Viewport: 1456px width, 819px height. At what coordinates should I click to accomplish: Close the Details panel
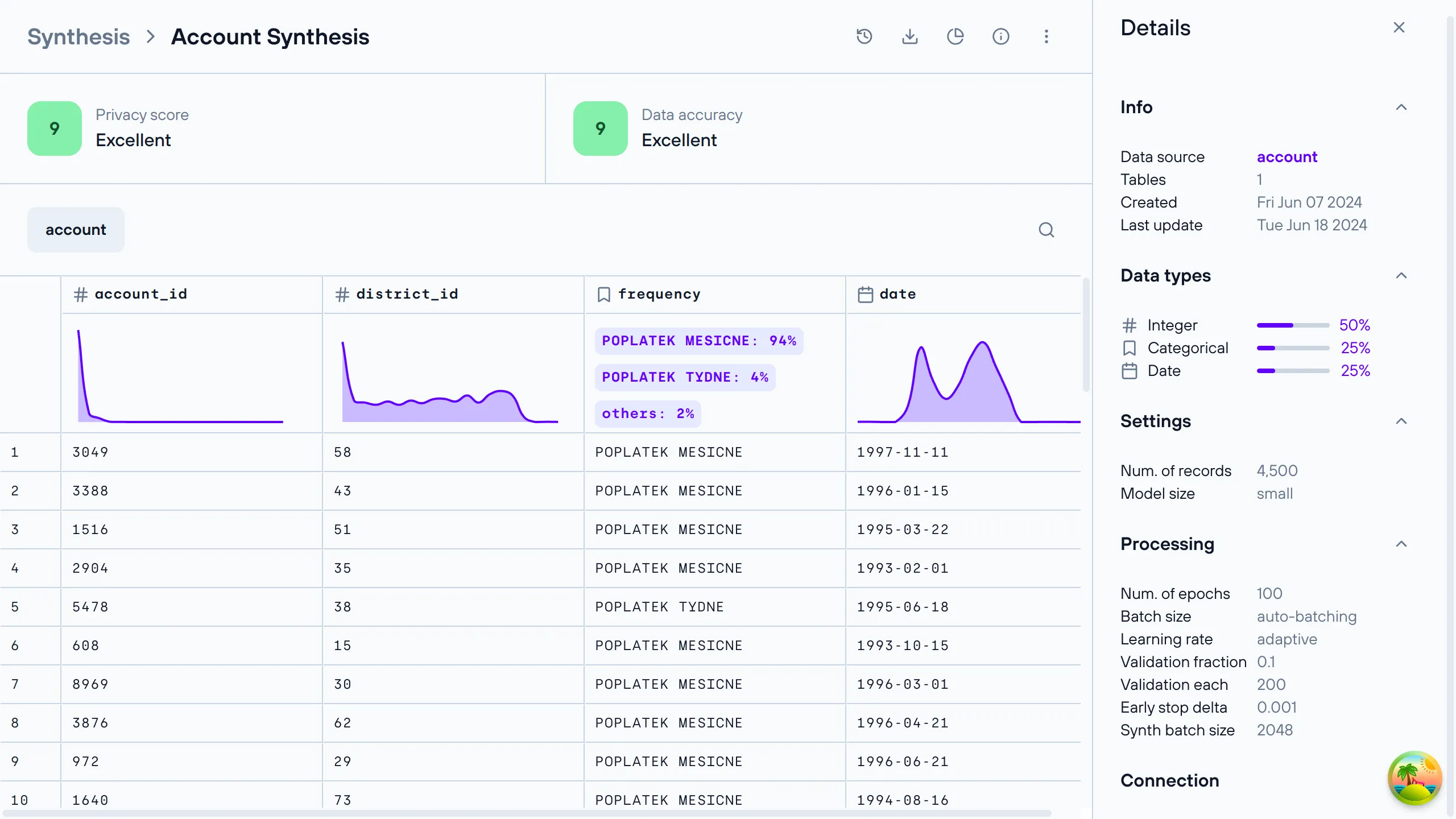tap(1399, 27)
